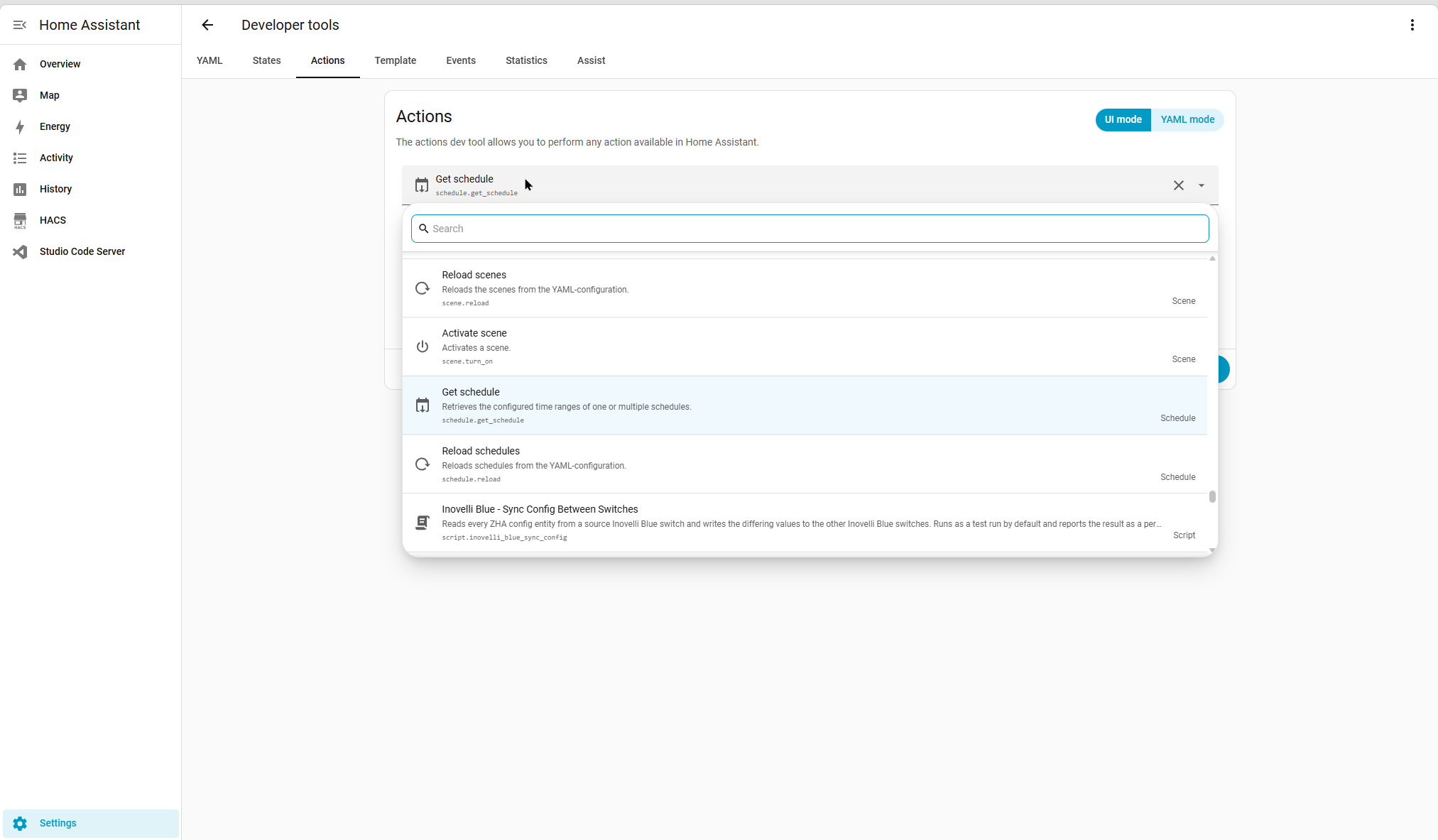The height and width of the screenshot is (840, 1438).
Task: Click the calendar icon of selected action
Action: (x=422, y=185)
